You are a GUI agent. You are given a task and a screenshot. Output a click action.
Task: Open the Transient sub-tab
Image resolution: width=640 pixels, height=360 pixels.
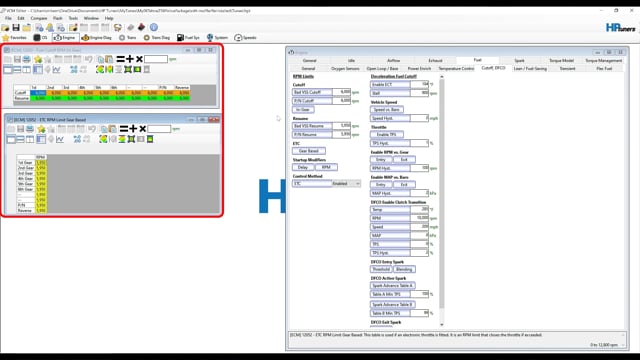567,69
